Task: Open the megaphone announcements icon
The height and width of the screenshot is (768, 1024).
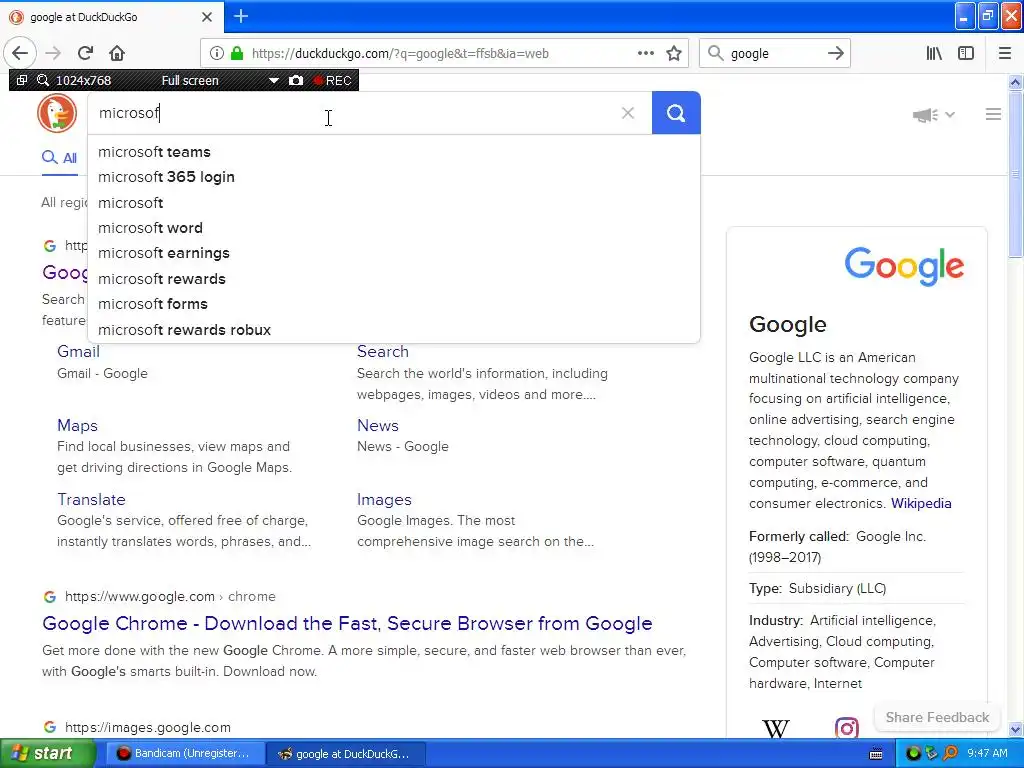Action: coord(925,115)
